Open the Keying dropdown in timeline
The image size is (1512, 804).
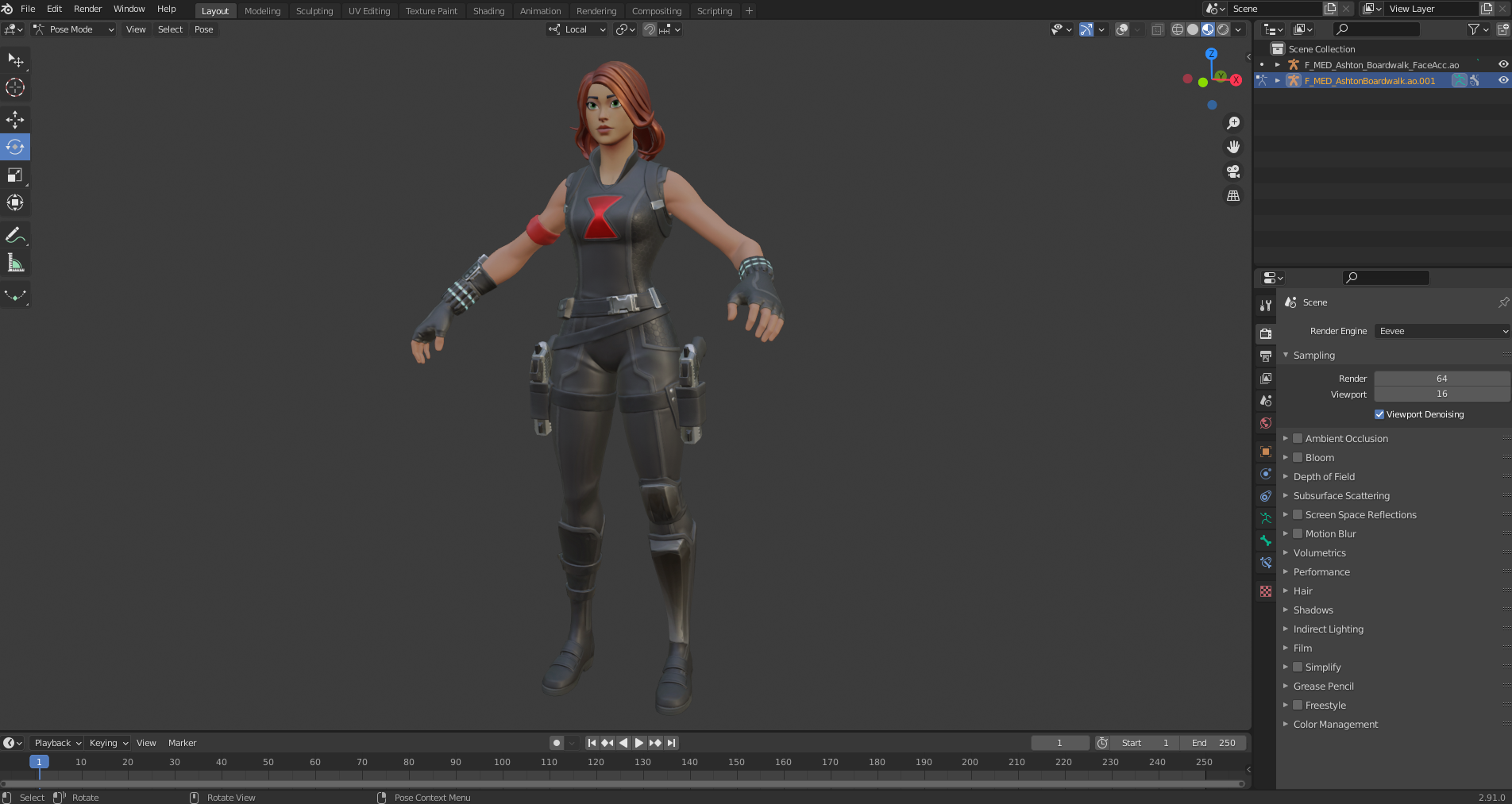109,743
